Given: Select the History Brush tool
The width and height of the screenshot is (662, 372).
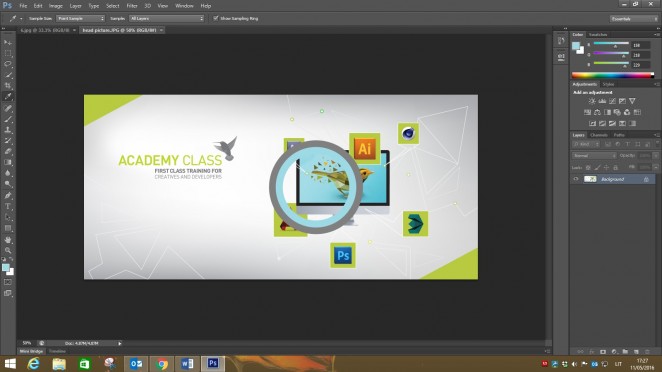Looking at the screenshot, I should (x=8, y=141).
